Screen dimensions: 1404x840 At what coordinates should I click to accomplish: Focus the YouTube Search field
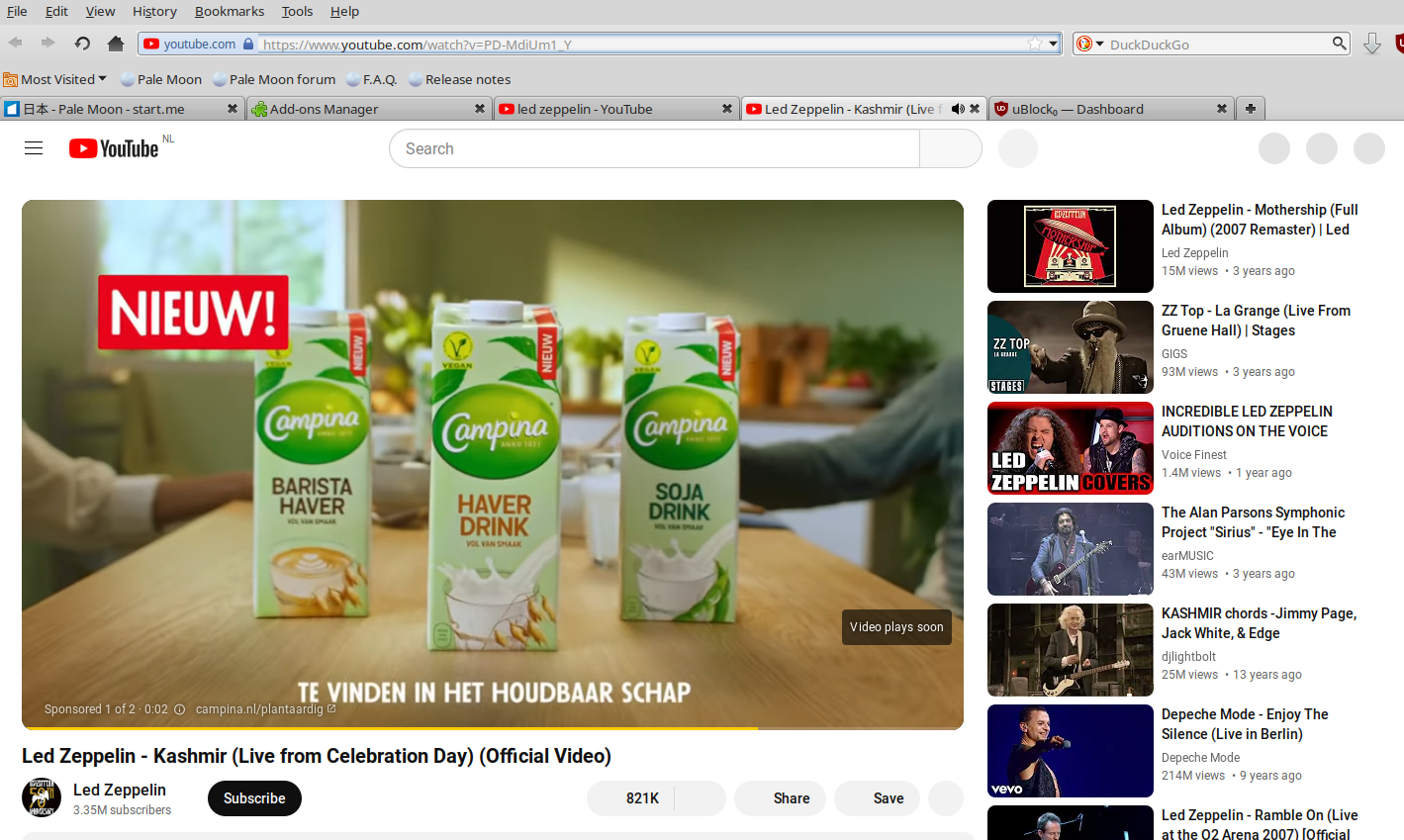[654, 148]
